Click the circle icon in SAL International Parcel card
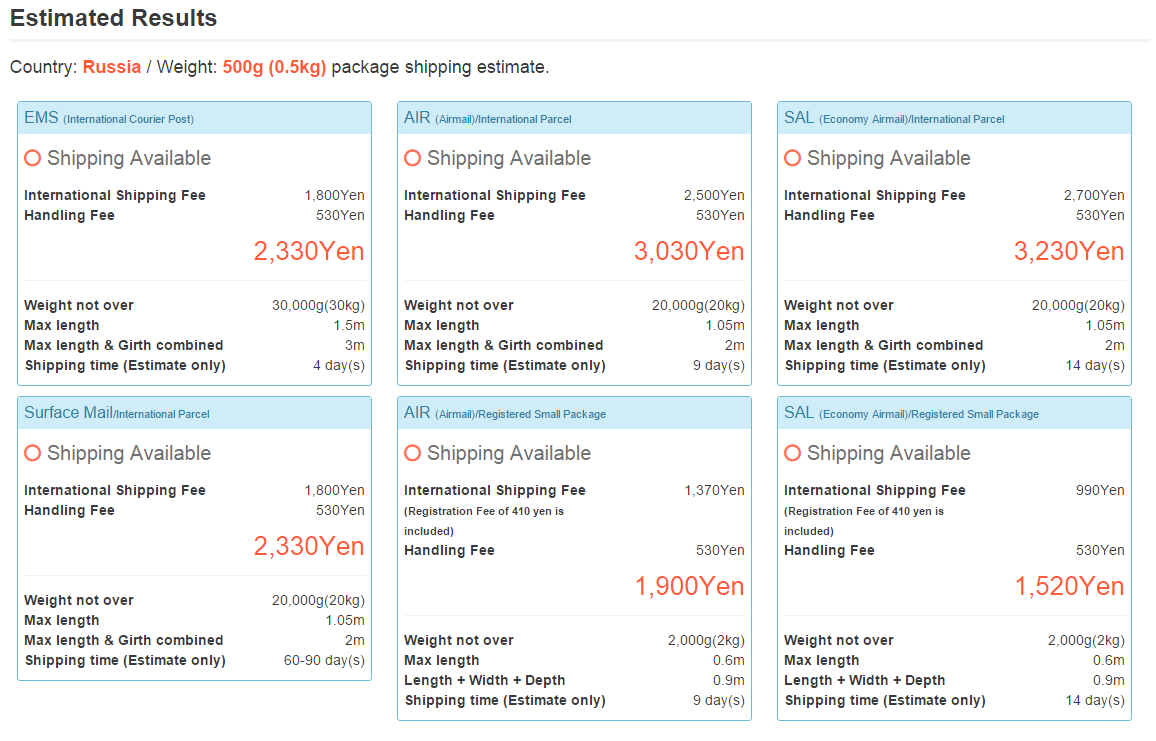The width and height of the screenshot is (1156, 741). point(792,158)
